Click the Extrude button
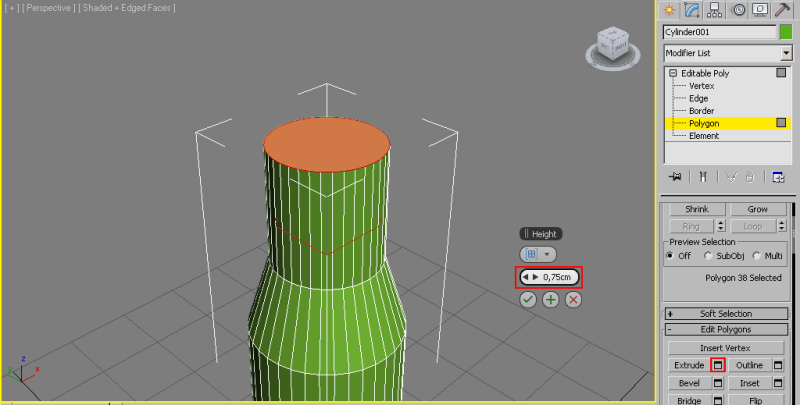Screen dimensions: 800x405 coord(689,365)
